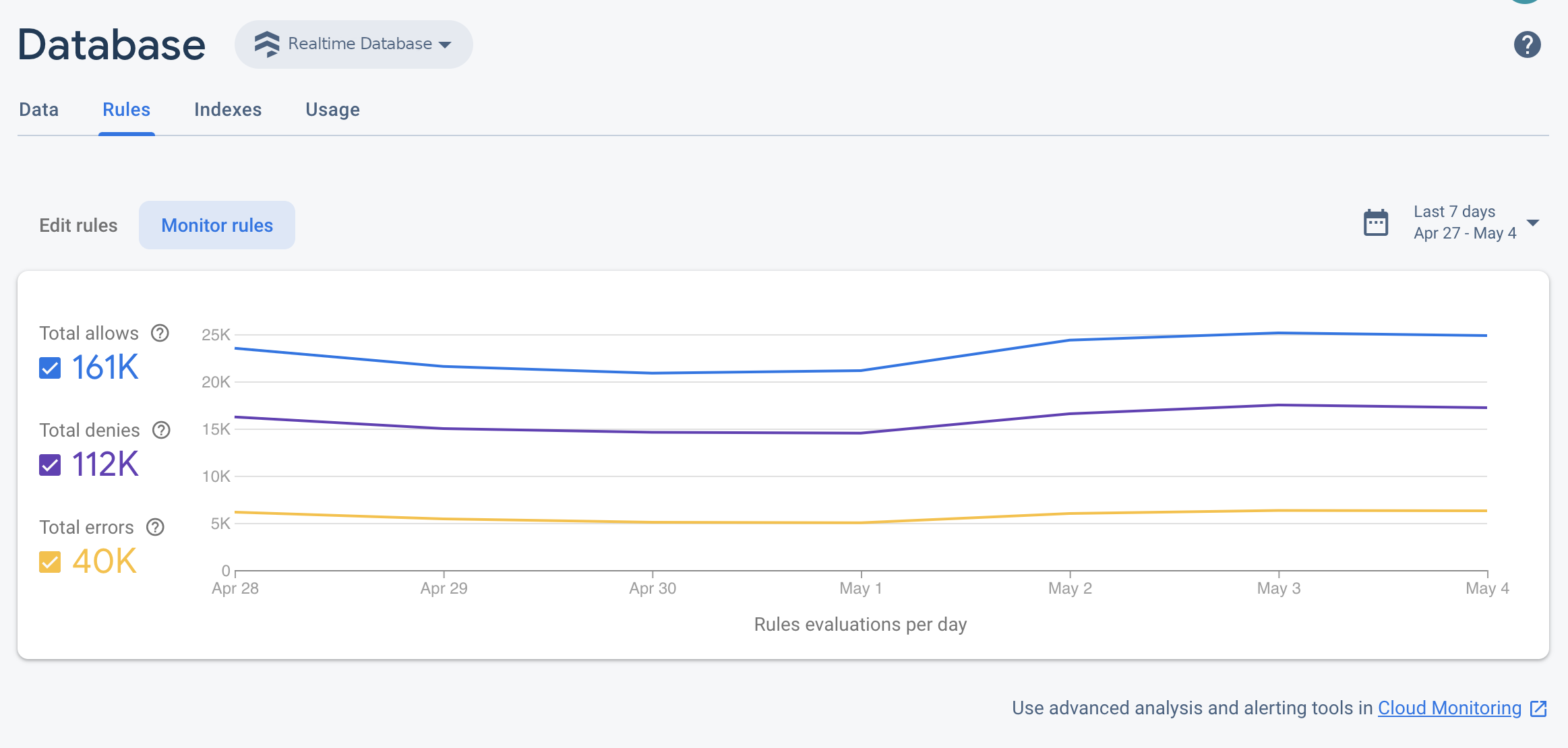The width and height of the screenshot is (1568, 748).
Task: Switch to the Rules tab
Action: [x=125, y=109]
